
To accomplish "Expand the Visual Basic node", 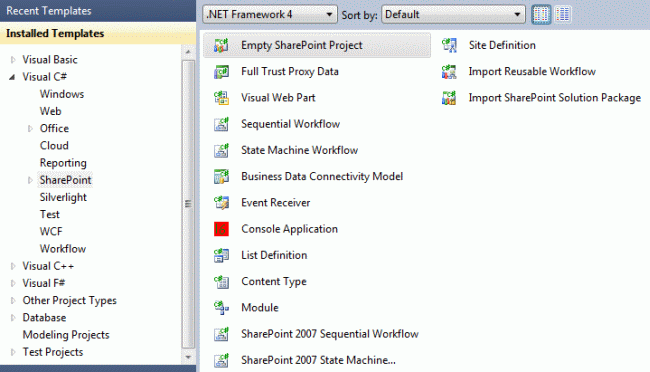I will tap(13, 60).
